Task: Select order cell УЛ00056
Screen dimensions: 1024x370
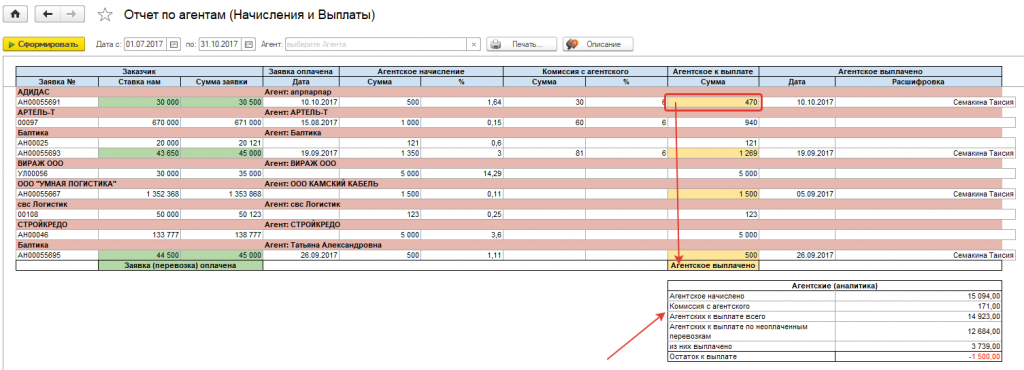Action: click(57, 174)
